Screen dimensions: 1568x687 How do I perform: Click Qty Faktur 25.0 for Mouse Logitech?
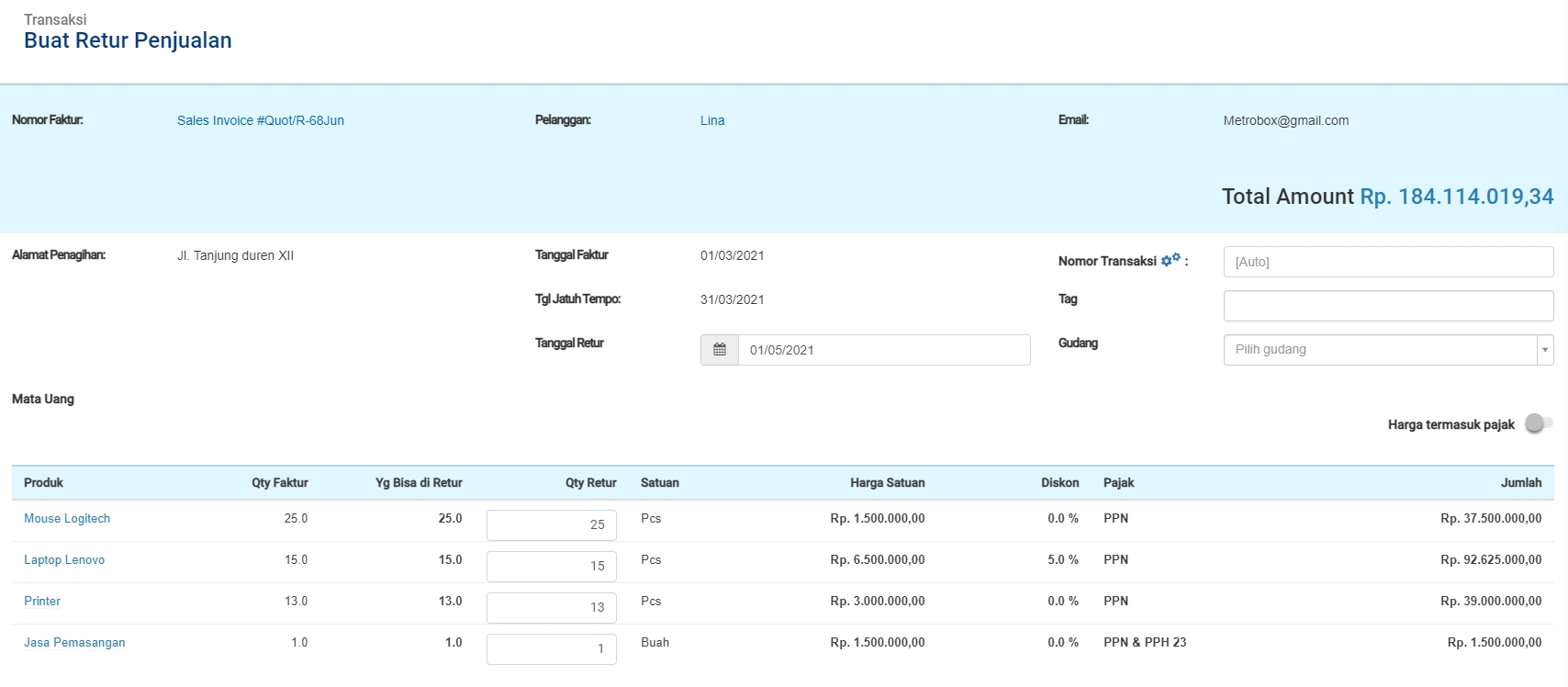pyautogui.click(x=296, y=519)
